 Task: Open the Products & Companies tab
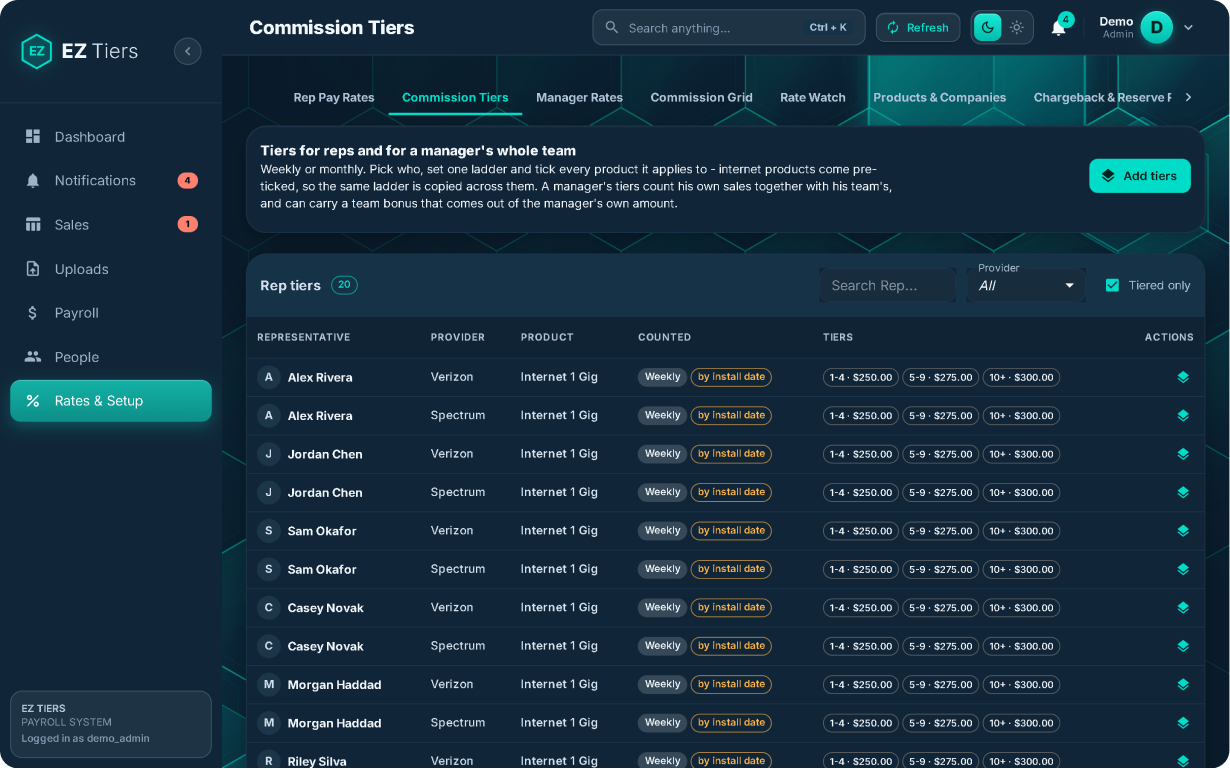coord(939,97)
